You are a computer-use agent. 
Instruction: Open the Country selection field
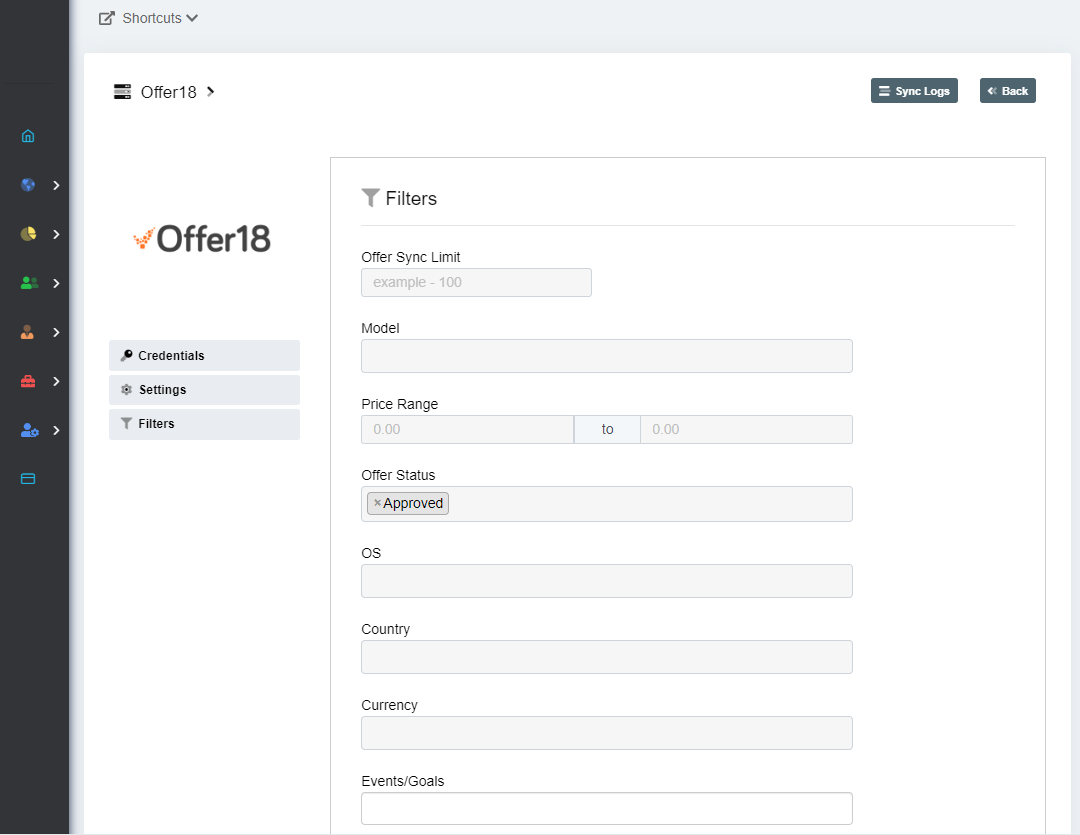click(x=606, y=657)
